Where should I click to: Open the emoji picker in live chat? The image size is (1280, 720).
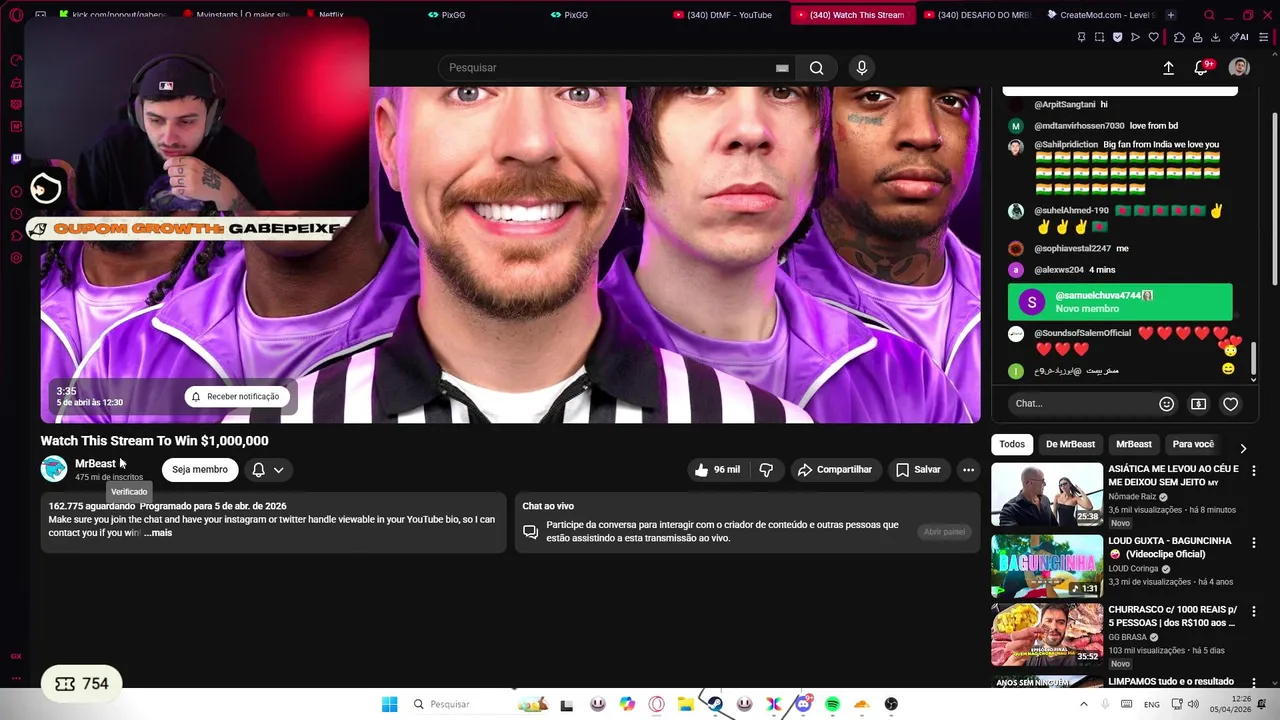[x=1166, y=404]
